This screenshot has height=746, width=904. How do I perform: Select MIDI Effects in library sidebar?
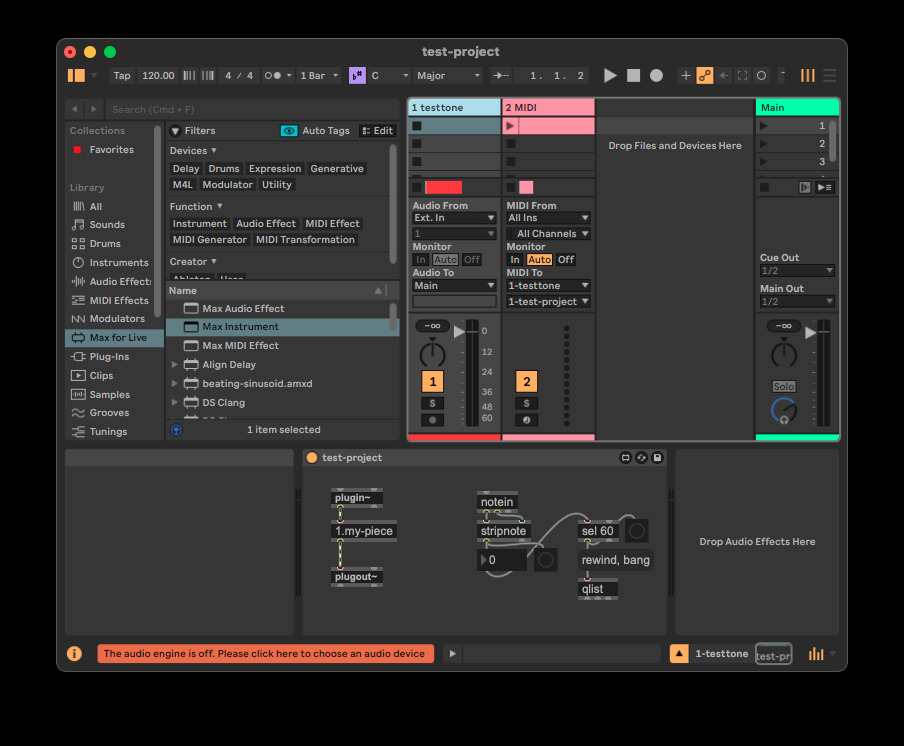pyautogui.click(x=119, y=300)
